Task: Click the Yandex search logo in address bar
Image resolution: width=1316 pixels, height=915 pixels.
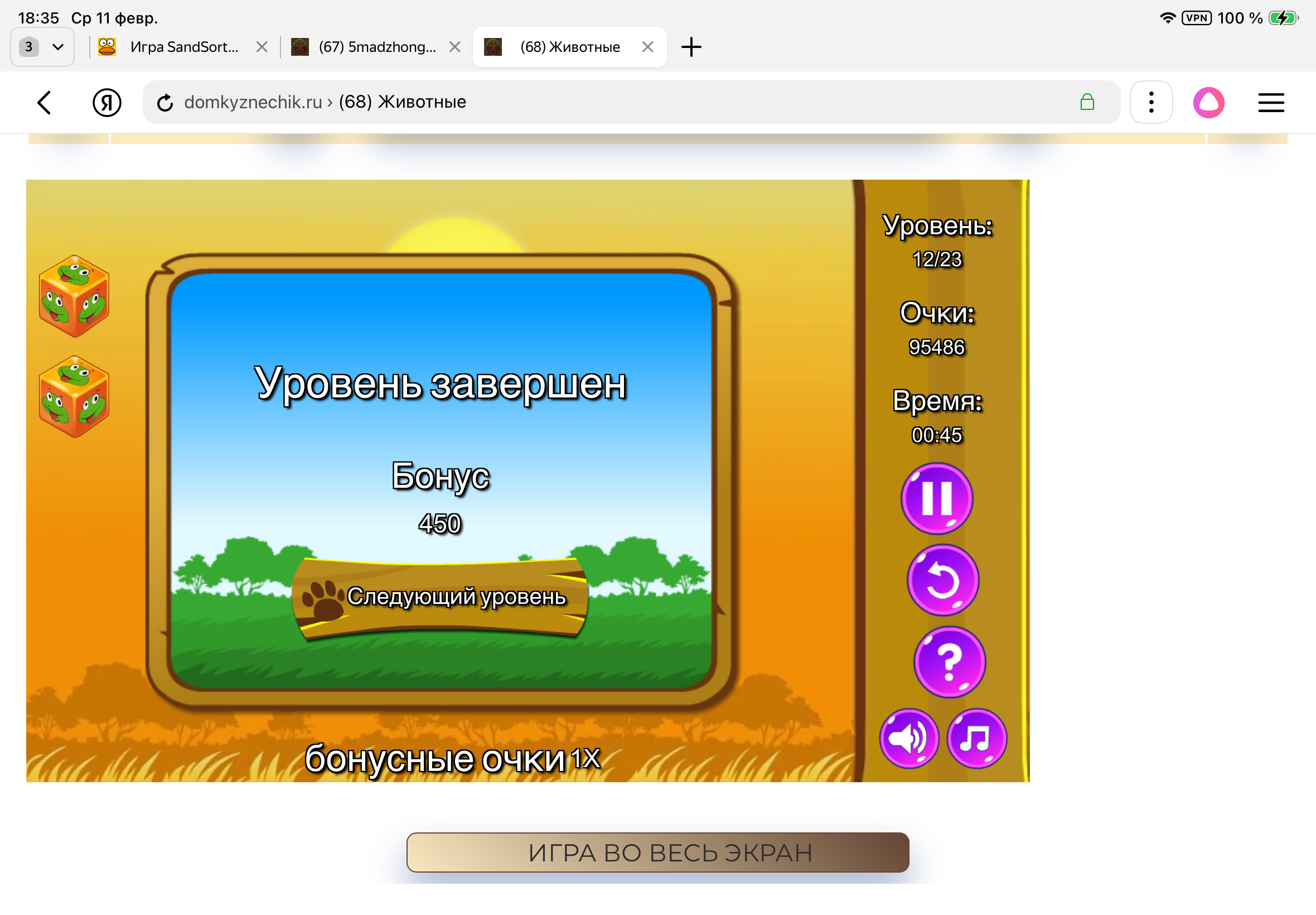Action: [108, 102]
